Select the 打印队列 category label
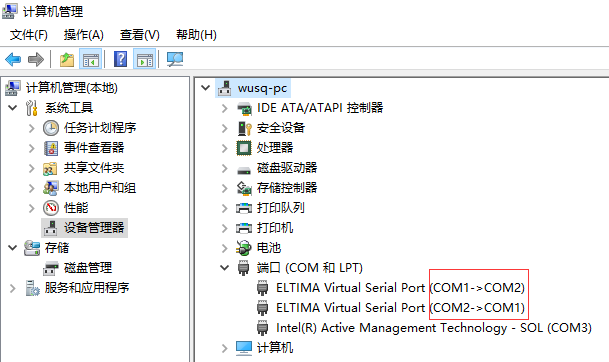The height and width of the screenshot is (362, 609). click(281, 208)
